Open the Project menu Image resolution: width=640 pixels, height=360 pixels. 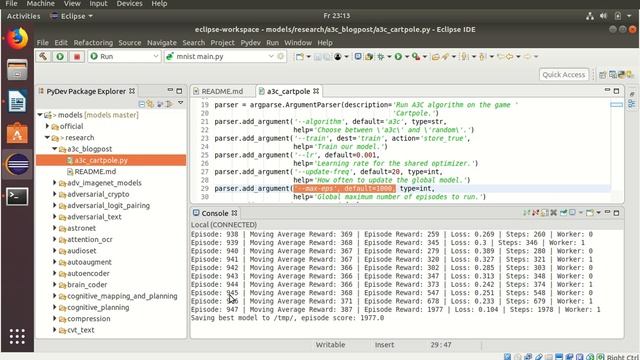(x=222, y=42)
